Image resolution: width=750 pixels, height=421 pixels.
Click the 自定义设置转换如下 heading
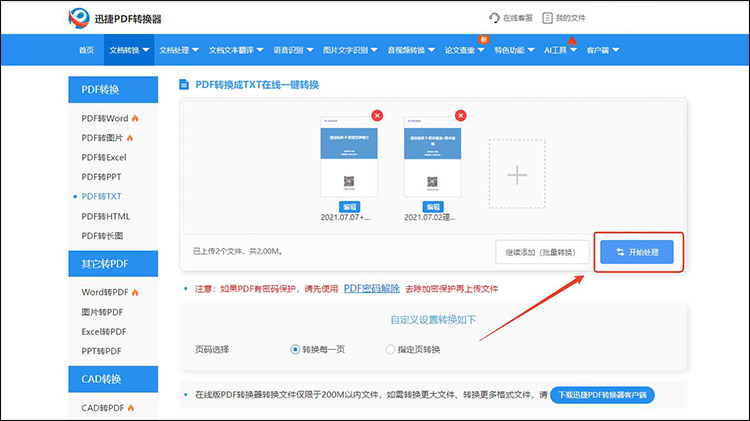[x=433, y=320]
